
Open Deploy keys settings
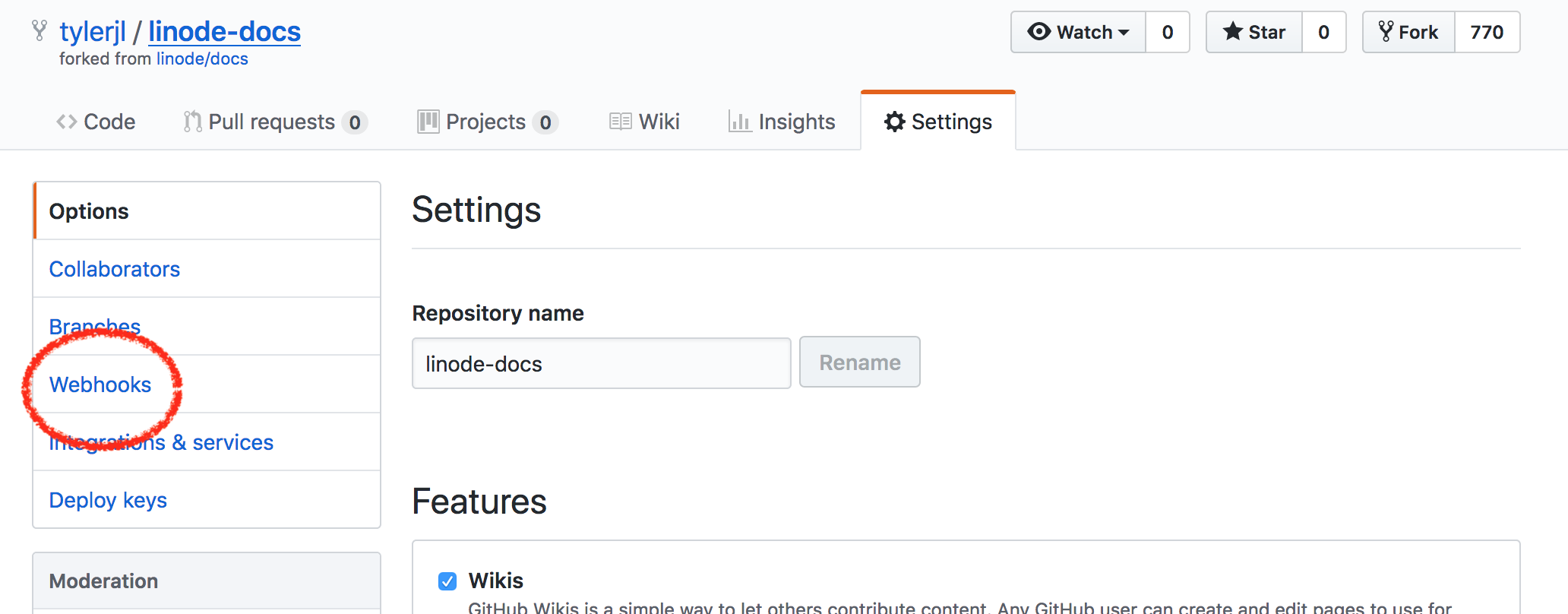tap(108, 500)
